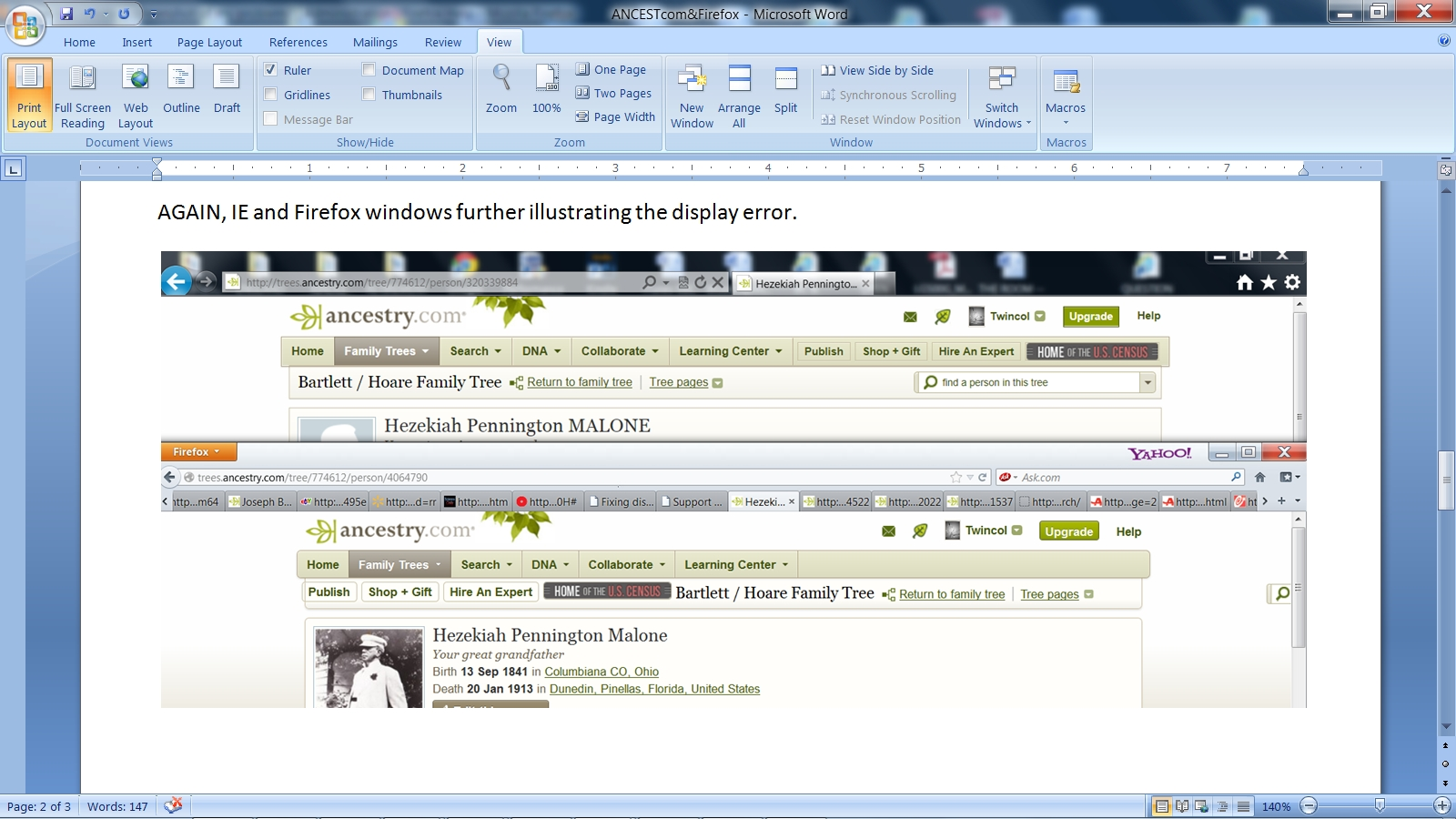Enable the Gridlines checkbox

pos(270,95)
